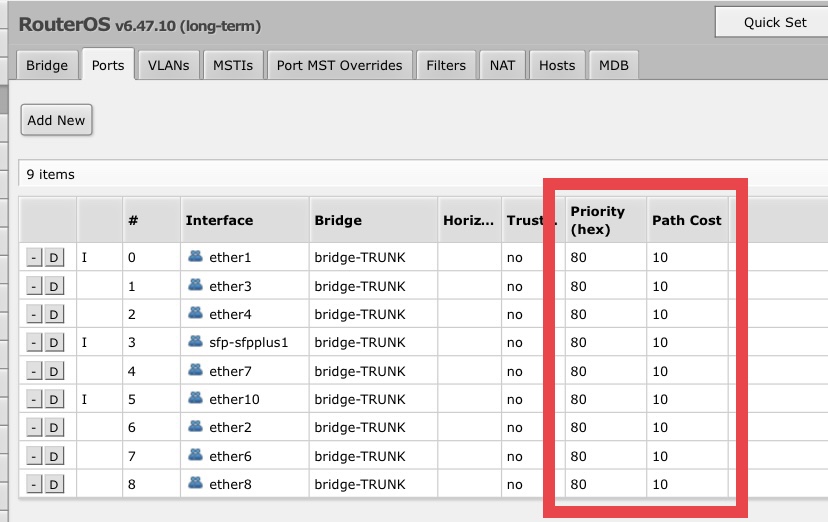Image resolution: width=828 pixels, height=522 pixels.
Task: Click path cost 10 for ether7
Action: [660, 371]
